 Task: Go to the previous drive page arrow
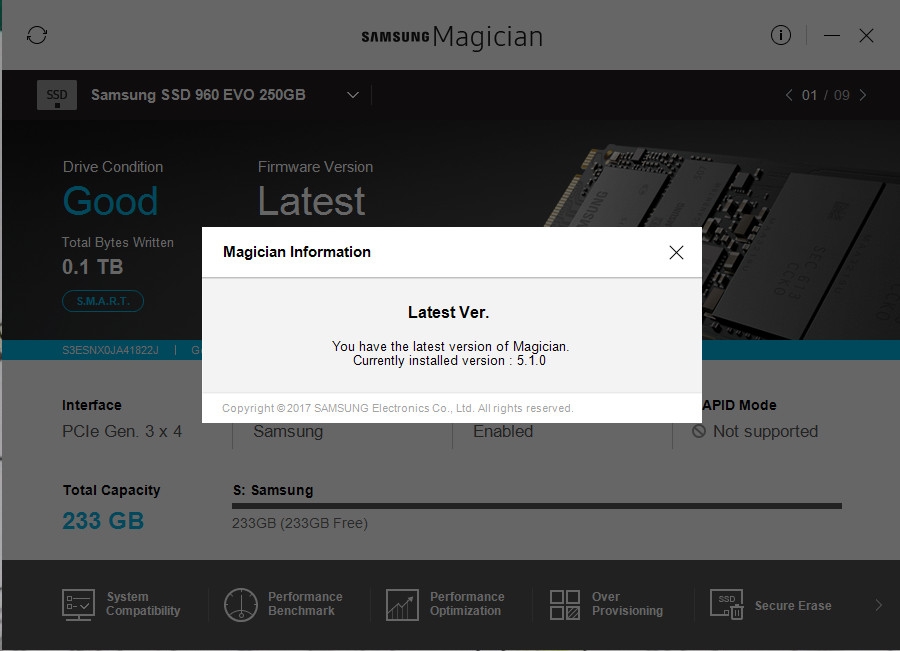(789, 95)
